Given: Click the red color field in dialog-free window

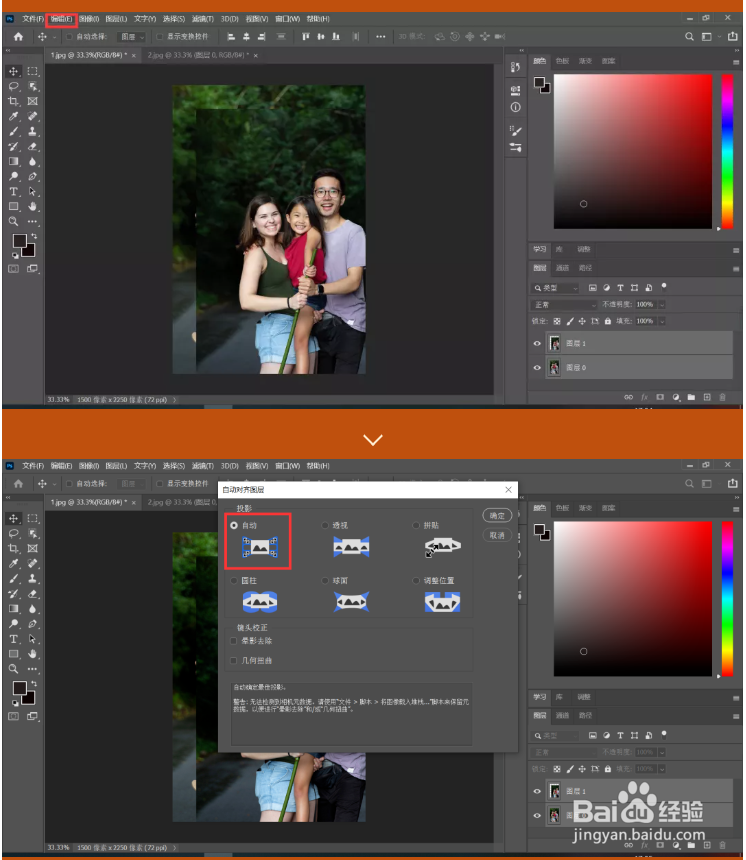Looking at the screenshot, I should point(632,151).
